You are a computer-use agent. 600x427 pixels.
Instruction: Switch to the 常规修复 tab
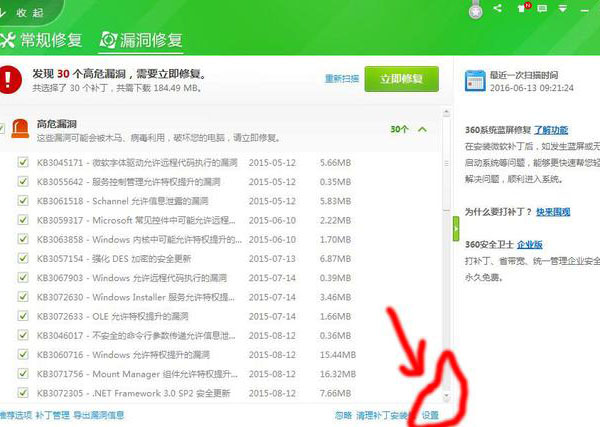tap(41, 40)
